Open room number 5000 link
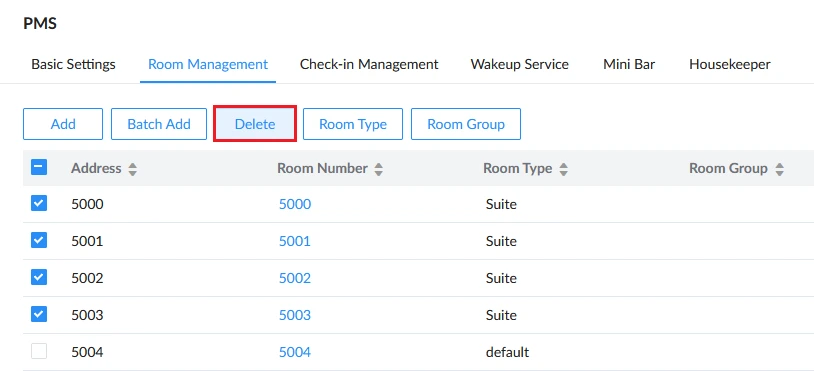The height and width of the screenshot is (371, 814). pyautogui.click(x=295, y=204)
